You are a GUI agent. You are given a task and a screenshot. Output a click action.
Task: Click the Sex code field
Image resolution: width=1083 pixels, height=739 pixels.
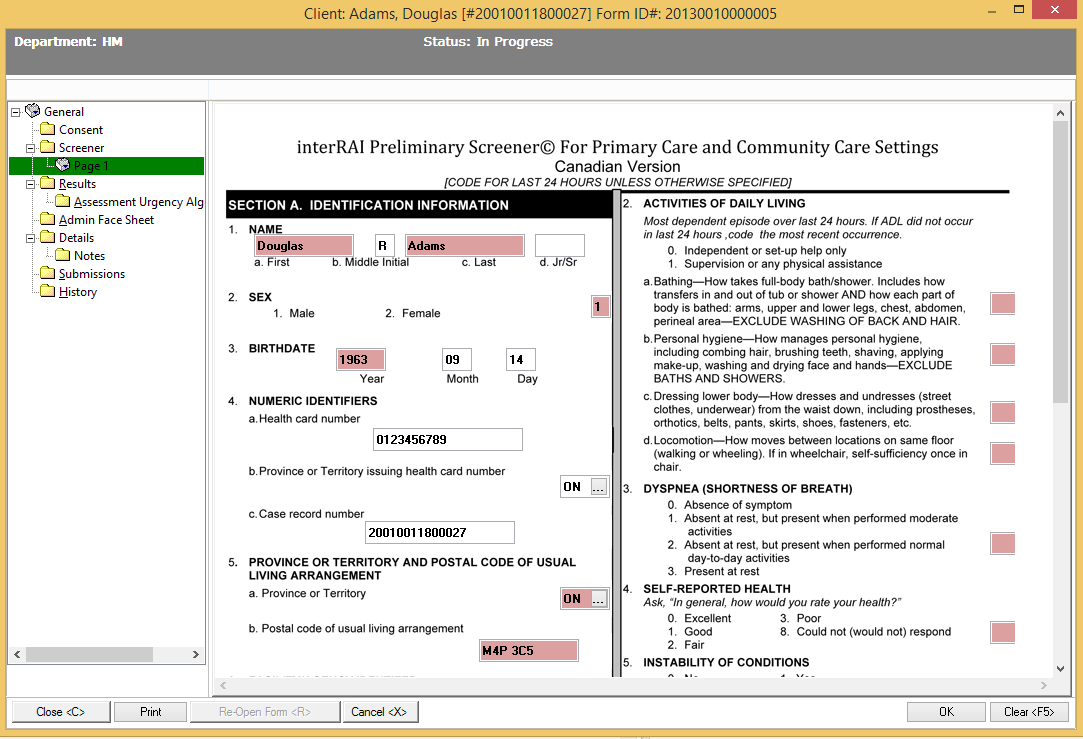601,306
